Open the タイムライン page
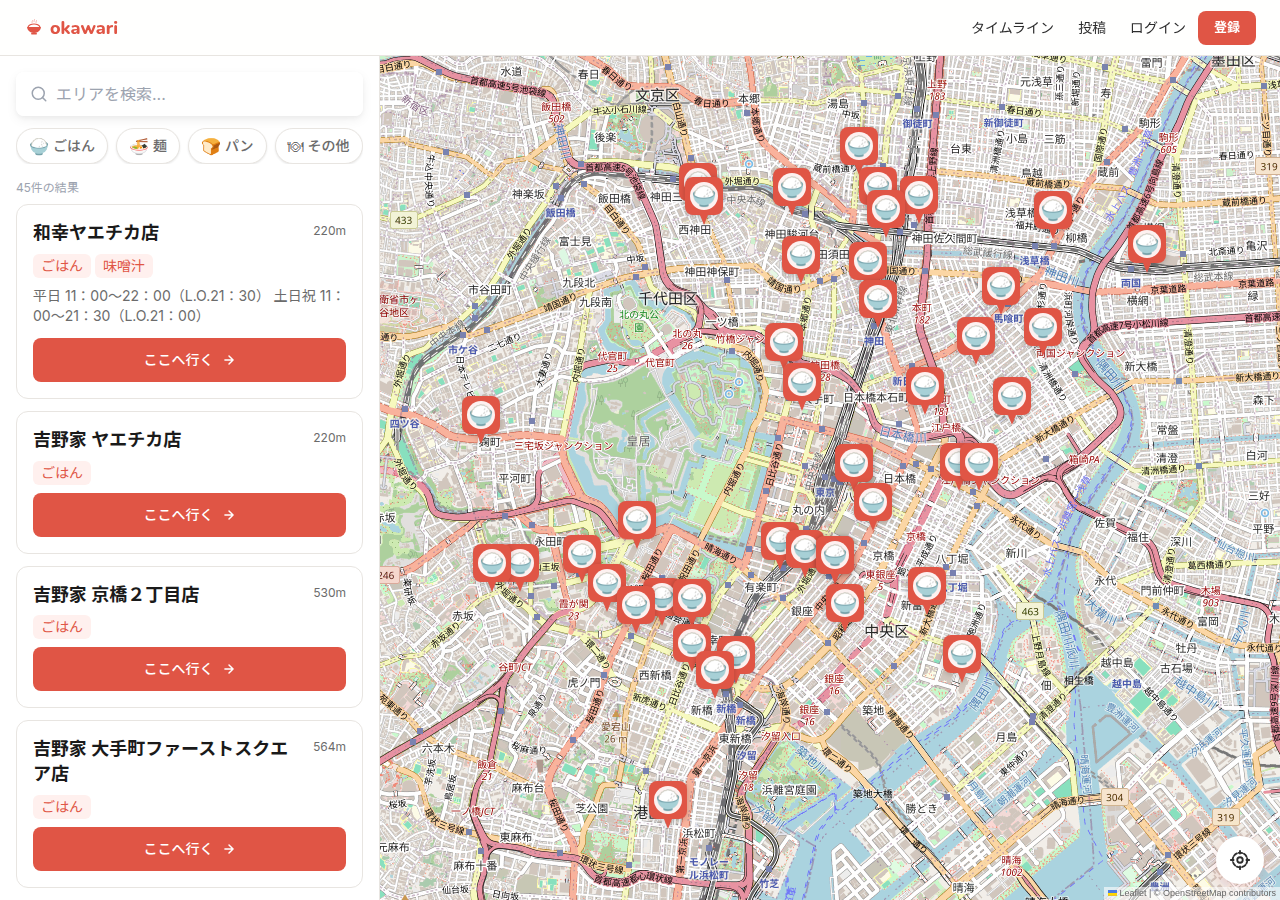 click(1012, 28)
